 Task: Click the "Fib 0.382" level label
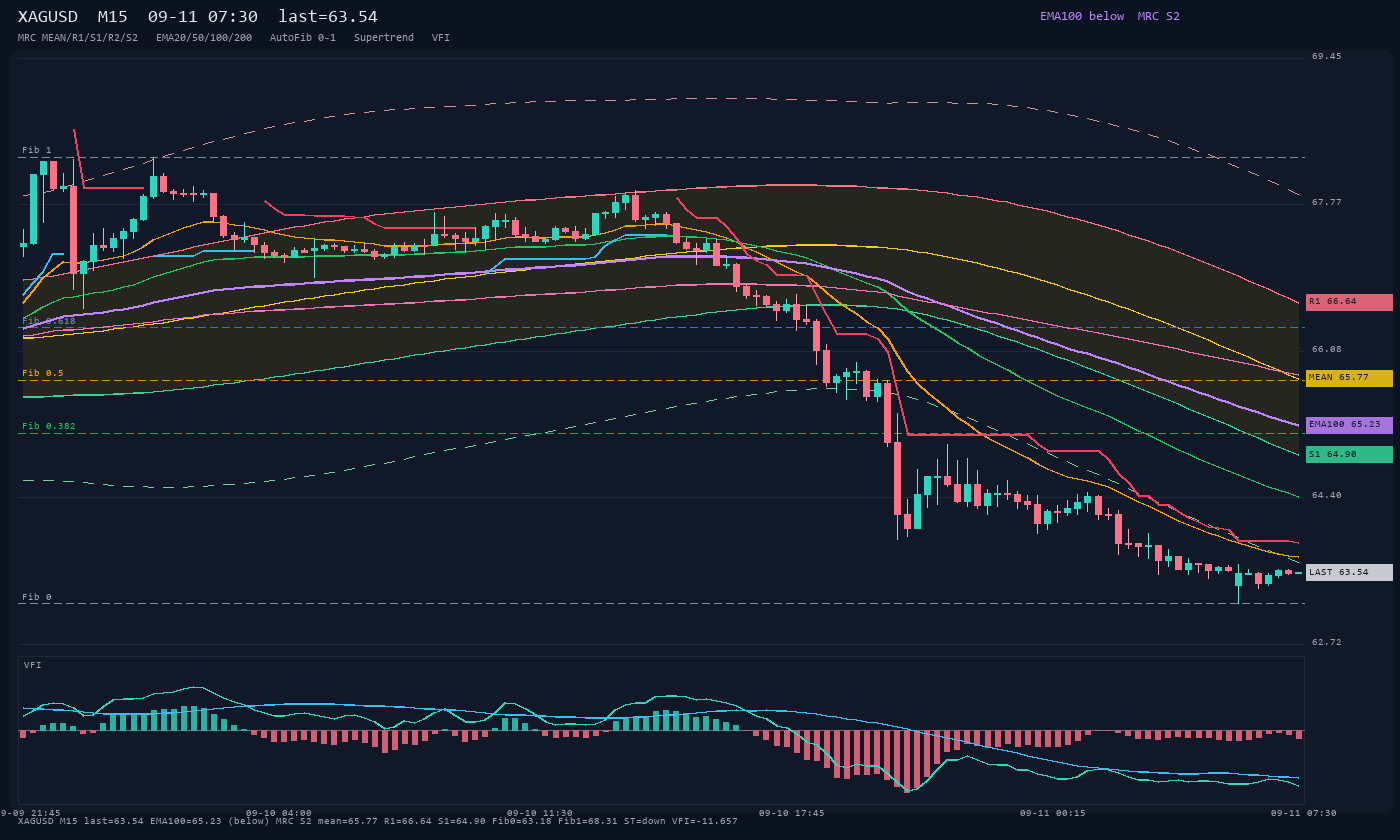49,426
